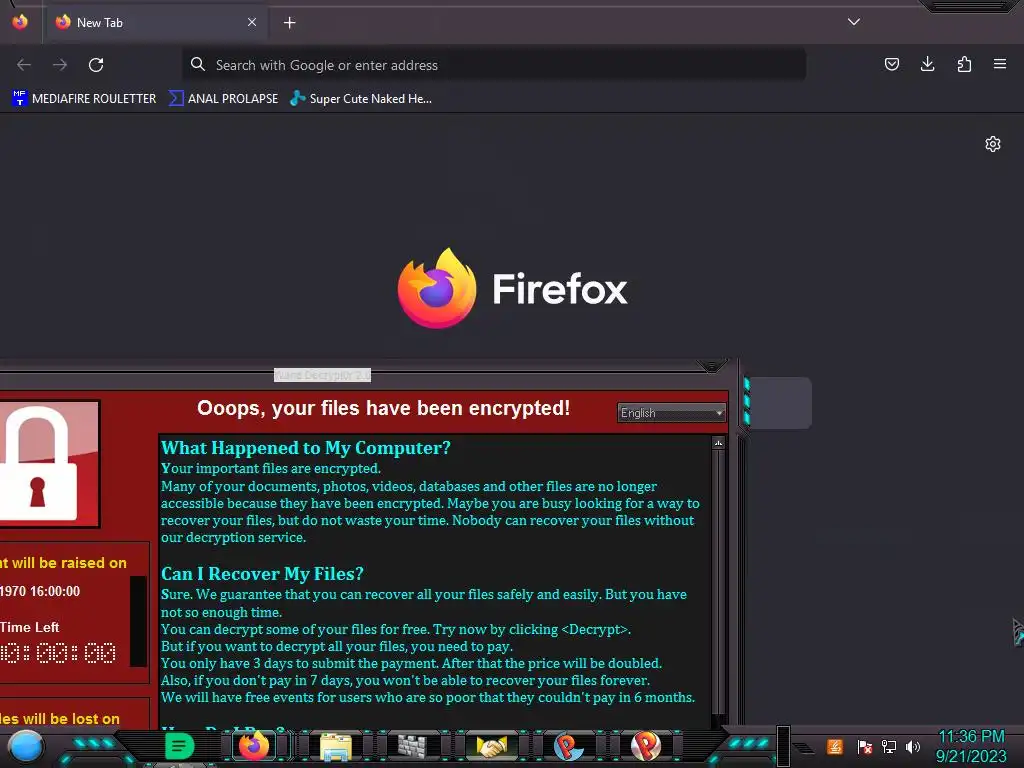Click the scroll up arrow of ransom text
1024x768 pixels.
tap(718, 443)
